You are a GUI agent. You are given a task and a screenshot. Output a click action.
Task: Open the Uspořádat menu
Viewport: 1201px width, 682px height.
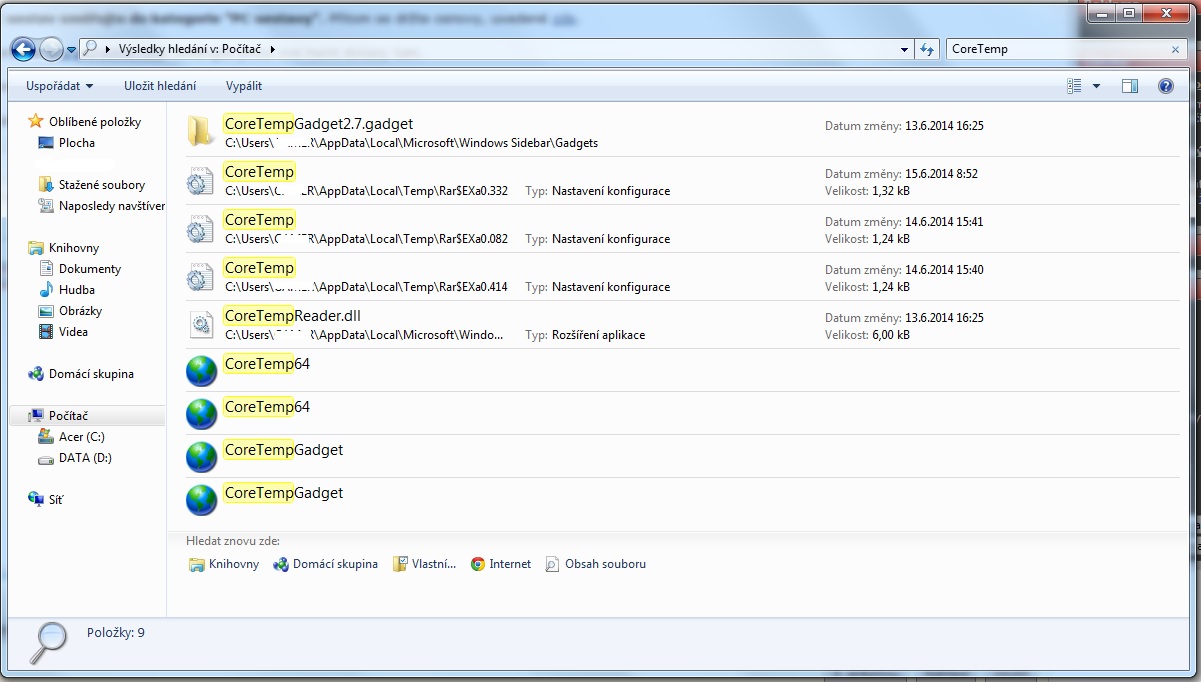(60, 86)
